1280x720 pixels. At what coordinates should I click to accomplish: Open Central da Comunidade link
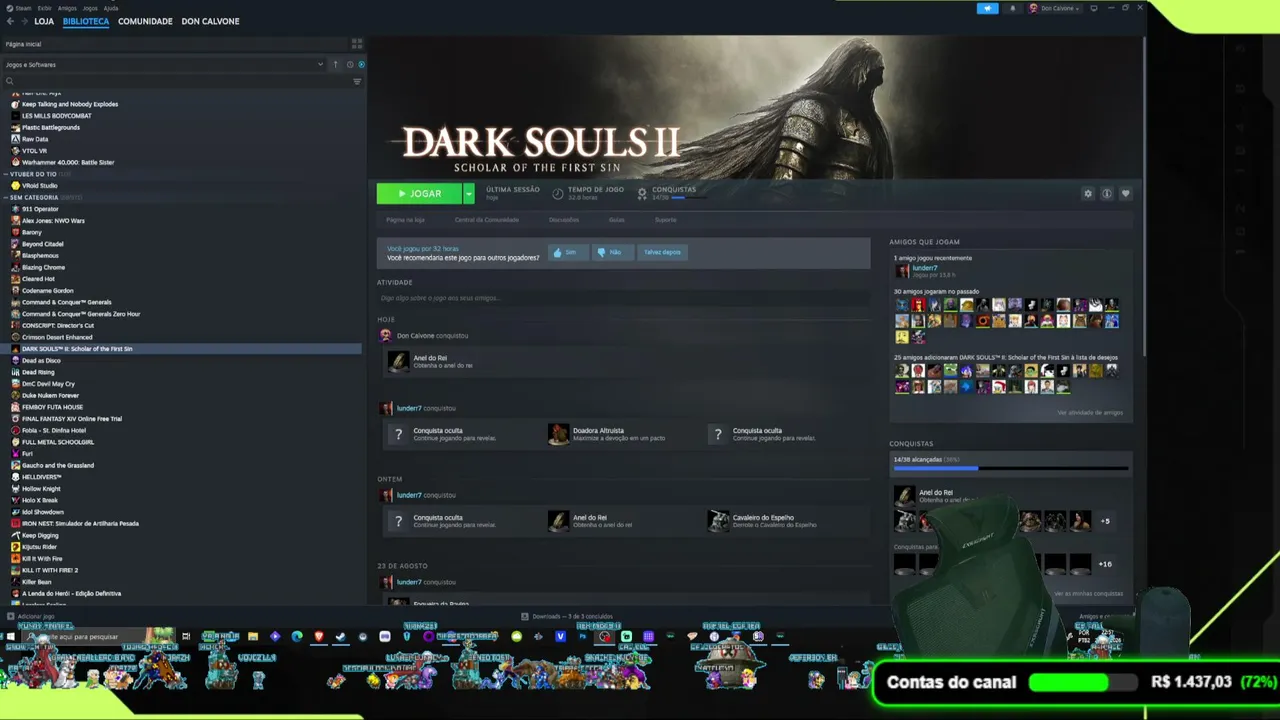coord(487,220)
